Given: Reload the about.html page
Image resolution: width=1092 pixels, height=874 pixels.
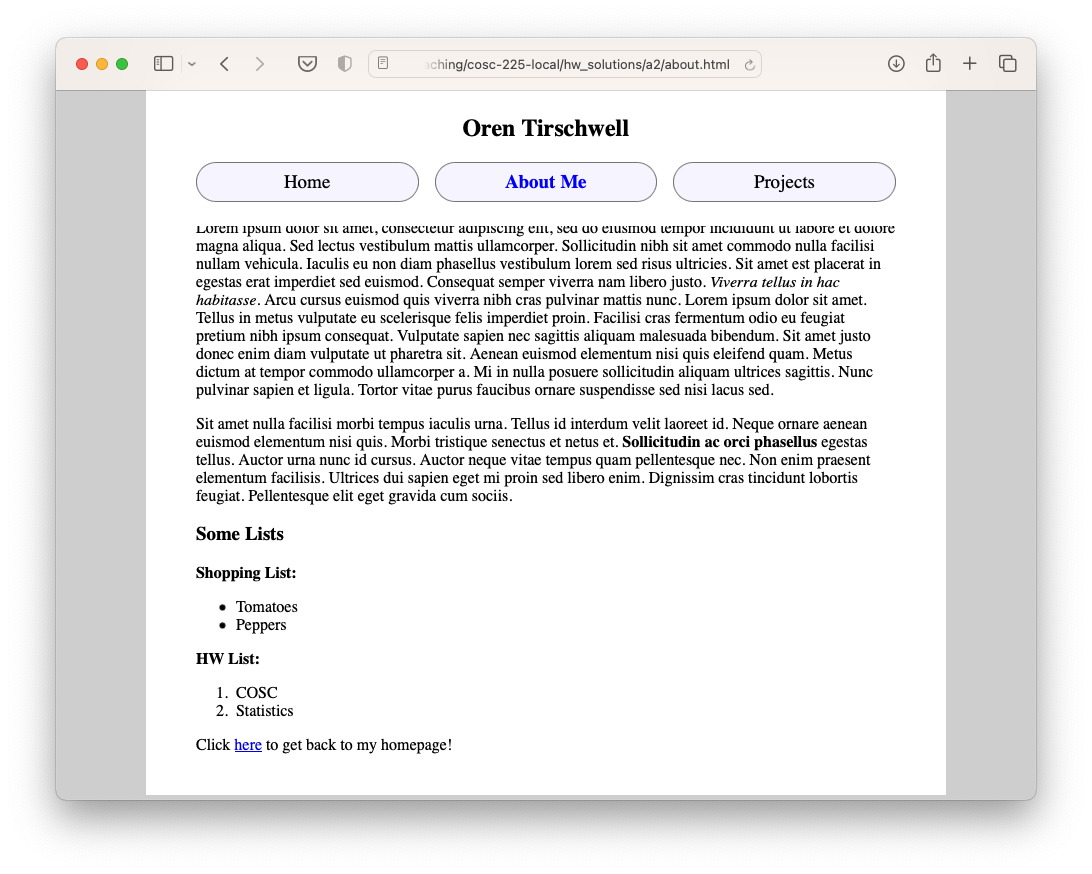Looking at the screenshot, I should tap(749, 65).
